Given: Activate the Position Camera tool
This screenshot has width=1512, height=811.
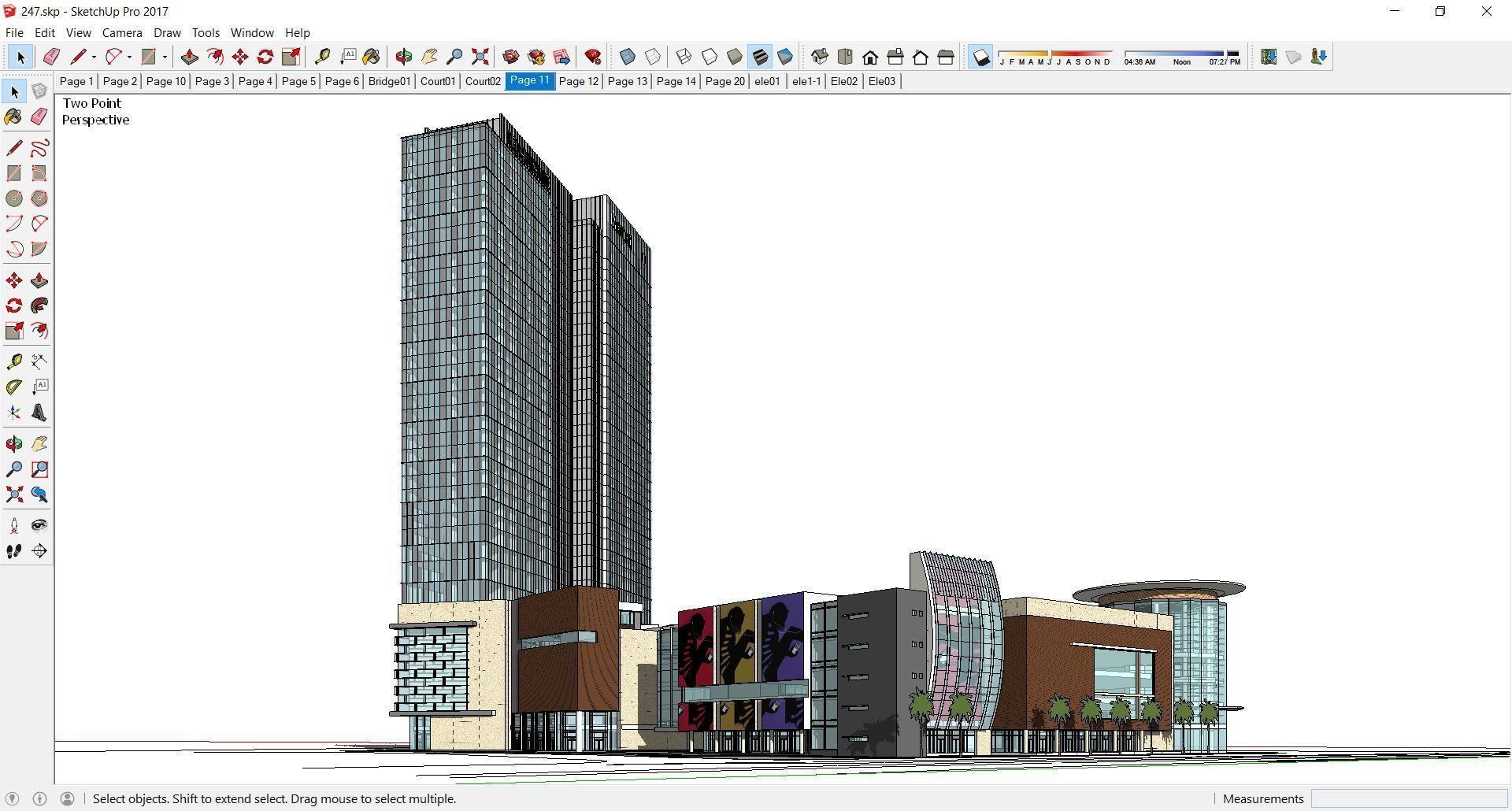Looking at the screenshot, I should 14,526.
